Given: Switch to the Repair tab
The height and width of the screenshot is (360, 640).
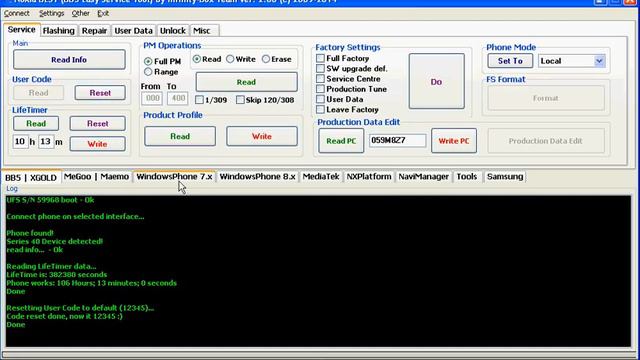Looking at the screenshot, I should [x=94, y=31].
